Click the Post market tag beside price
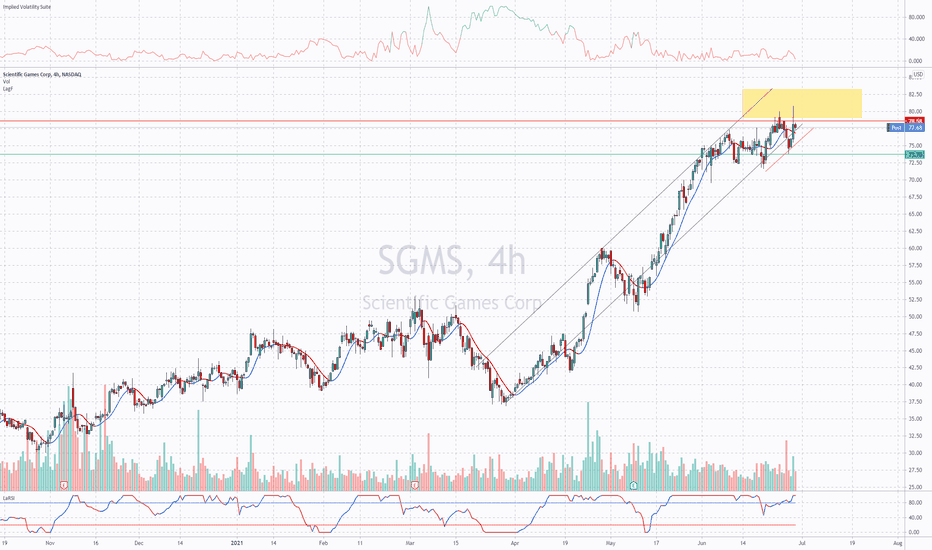The width and height of the screenshot is (932, 550). coord(896,128)
